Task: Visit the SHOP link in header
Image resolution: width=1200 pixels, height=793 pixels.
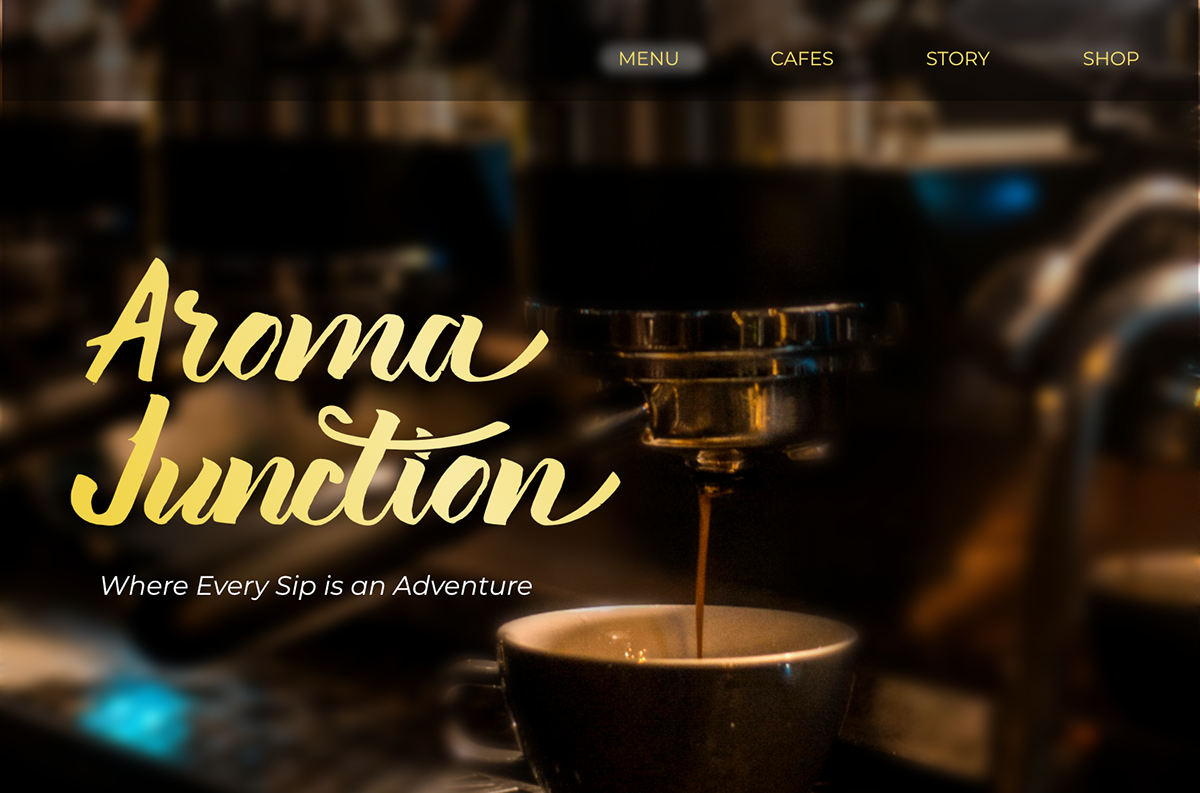Action: pos(1111,59)
